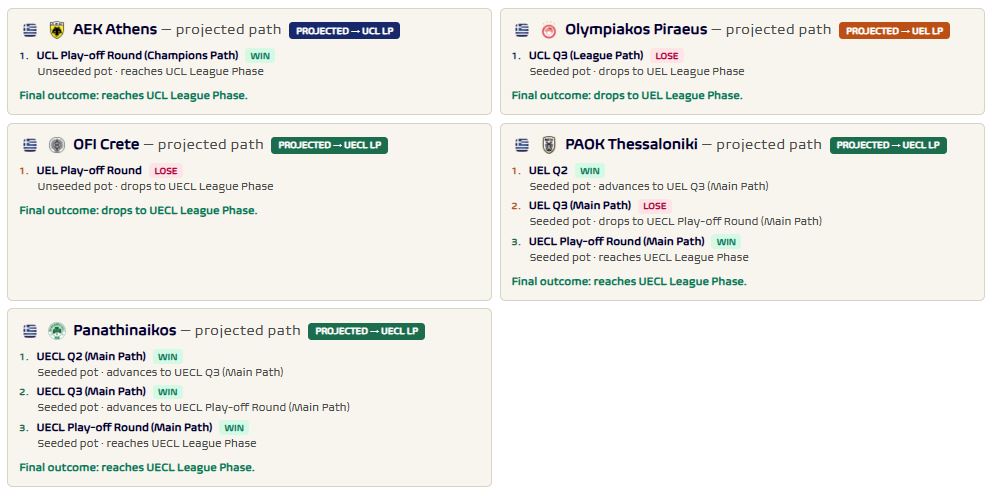Click the LOSE tag on PAOK's UEL Q3
This screenshot has width=994, height=496.
click(655, 206)
